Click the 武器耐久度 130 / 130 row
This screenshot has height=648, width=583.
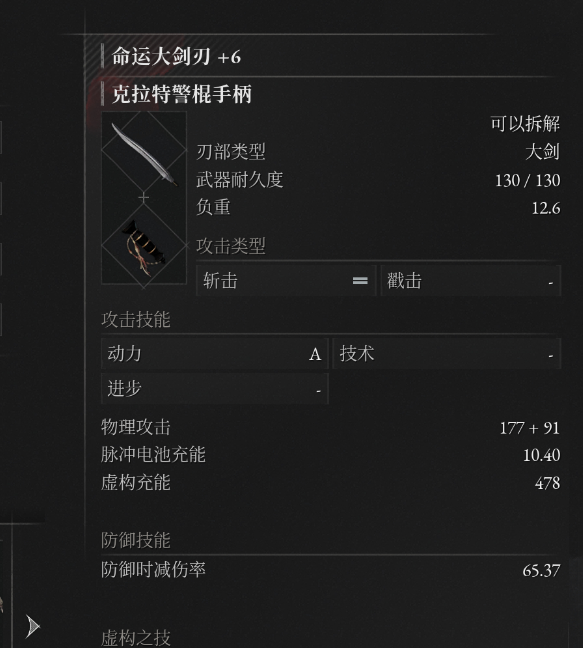click(x=378, y=180)
